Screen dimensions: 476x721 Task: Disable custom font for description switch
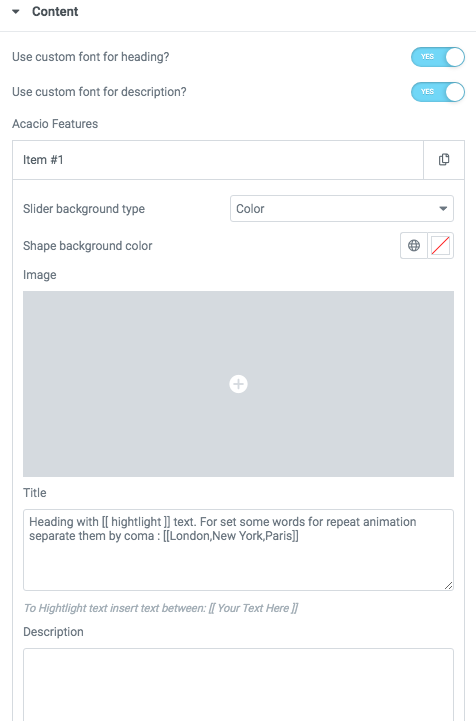pos(438,92)
